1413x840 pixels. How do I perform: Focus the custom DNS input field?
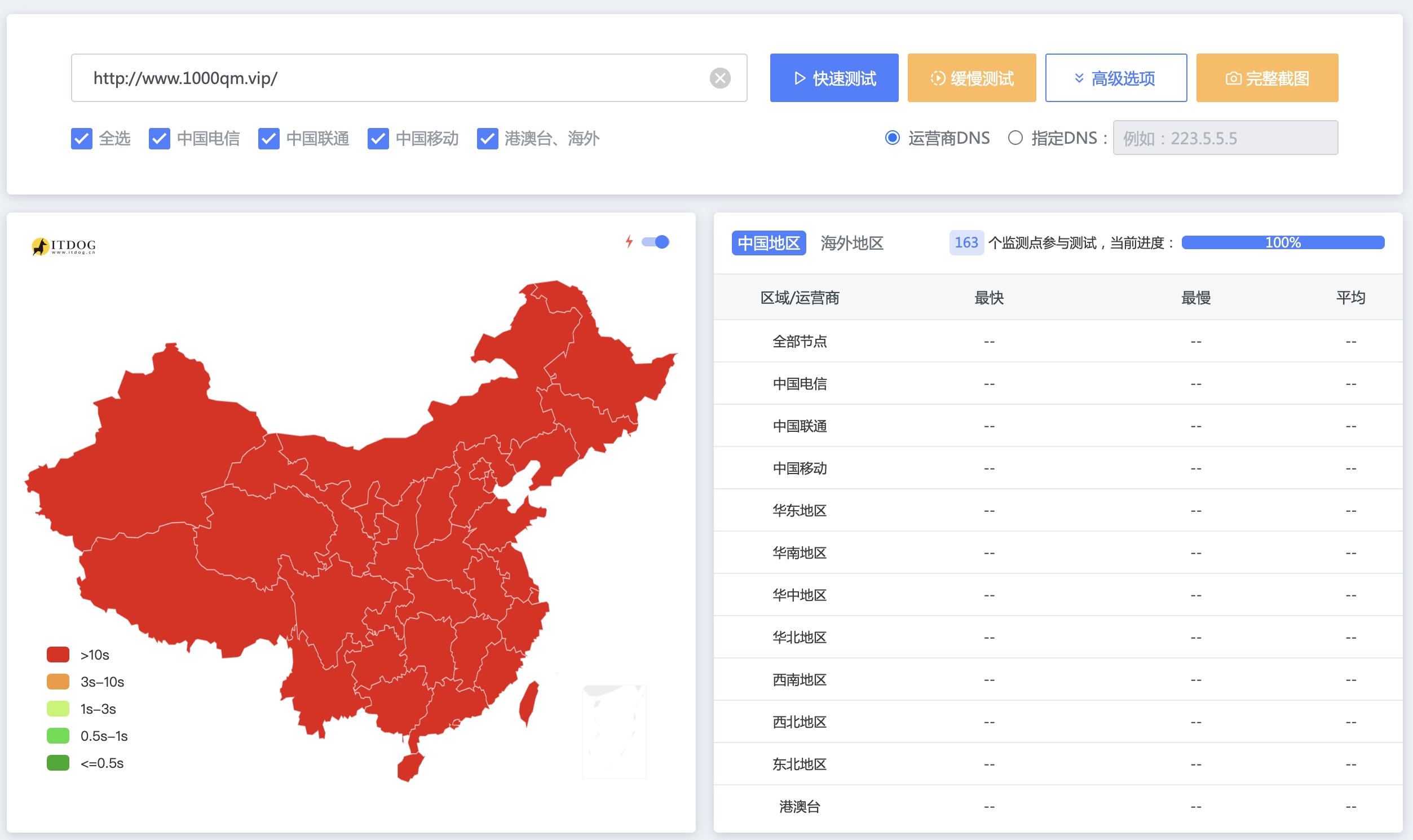tap(1225, 138)
